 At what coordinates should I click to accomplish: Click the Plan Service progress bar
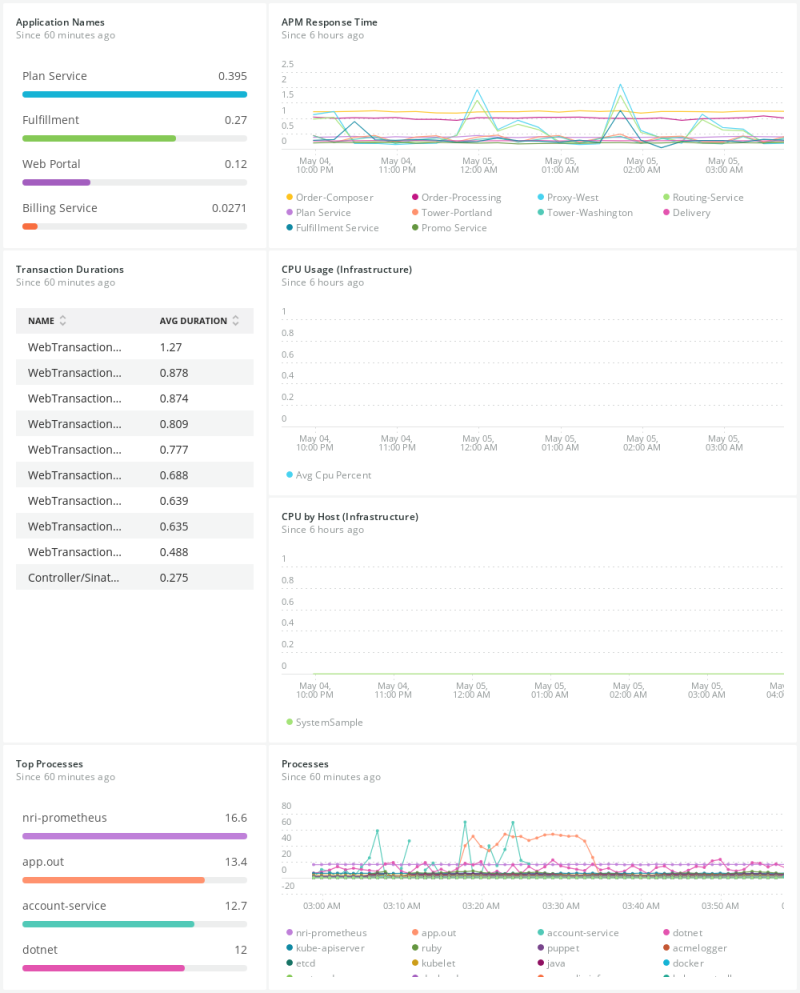coord(135,94)
